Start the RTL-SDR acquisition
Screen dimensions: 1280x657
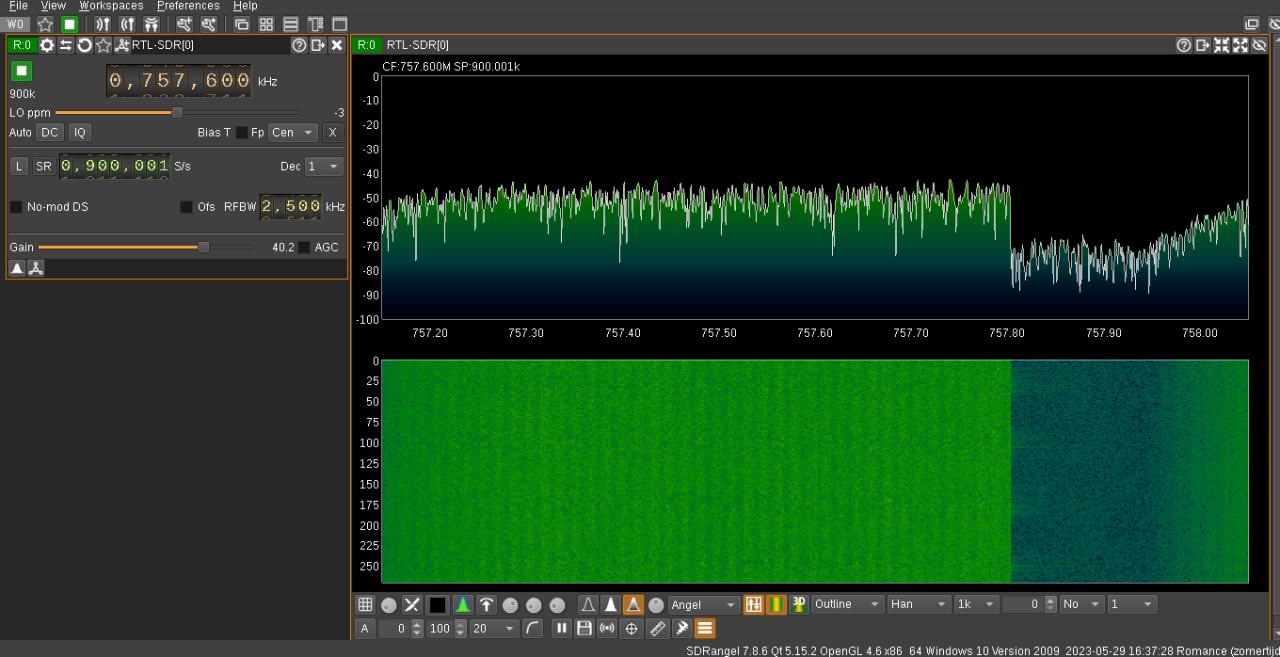21,70
